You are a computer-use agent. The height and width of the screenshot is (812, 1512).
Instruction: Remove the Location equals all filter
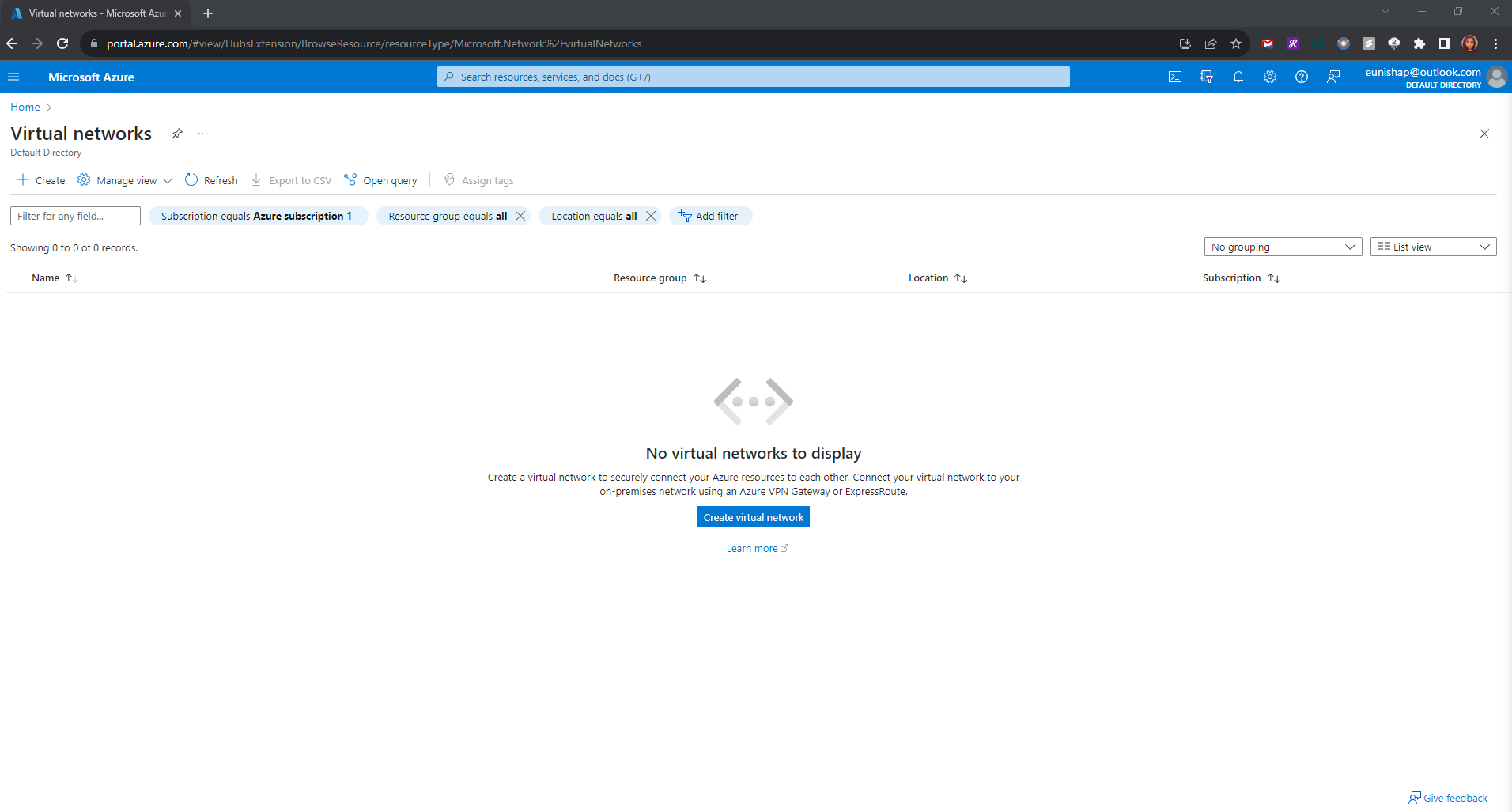651,216
